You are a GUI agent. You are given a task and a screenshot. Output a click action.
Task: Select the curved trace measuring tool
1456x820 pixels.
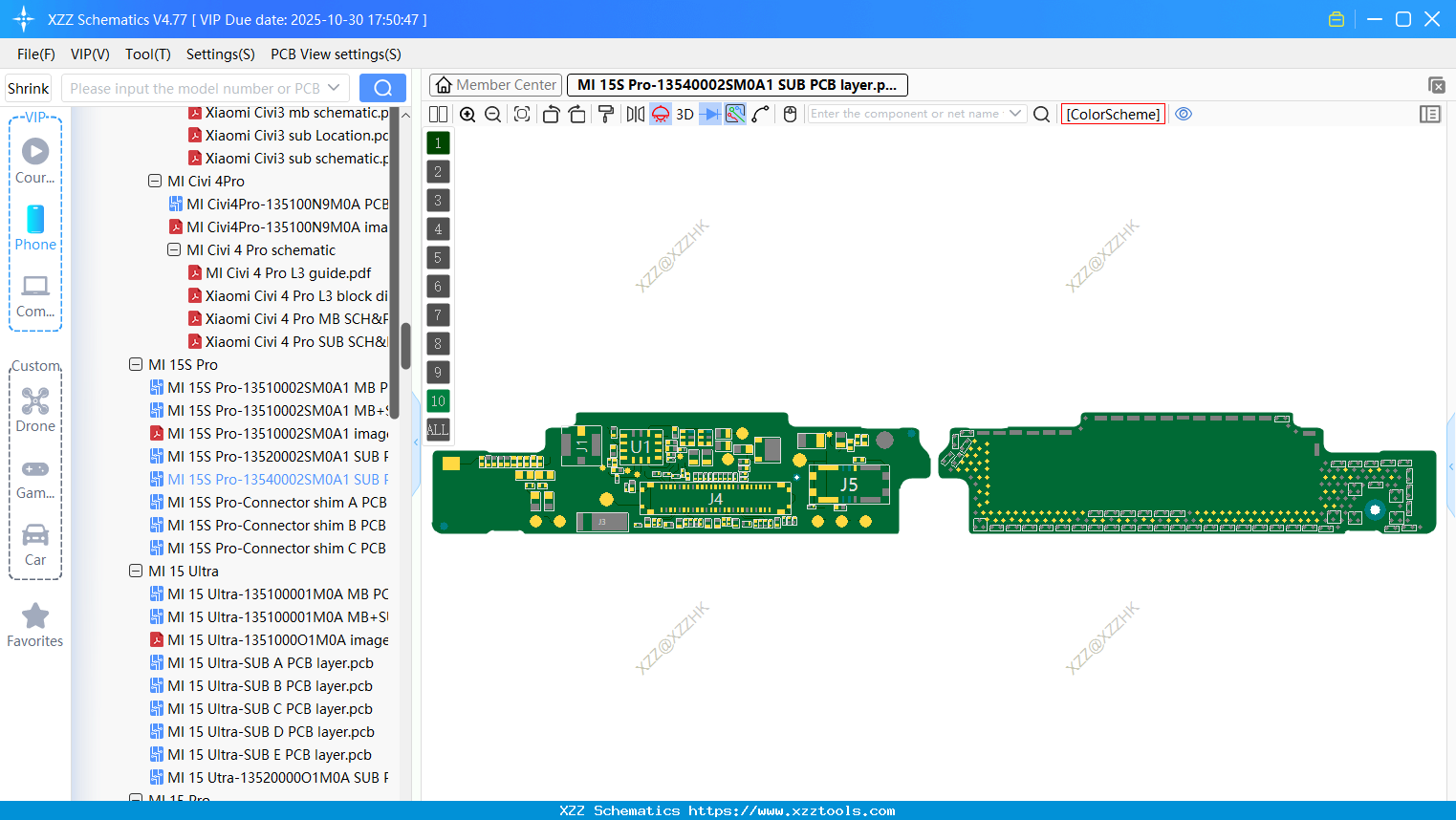(761, 114)
